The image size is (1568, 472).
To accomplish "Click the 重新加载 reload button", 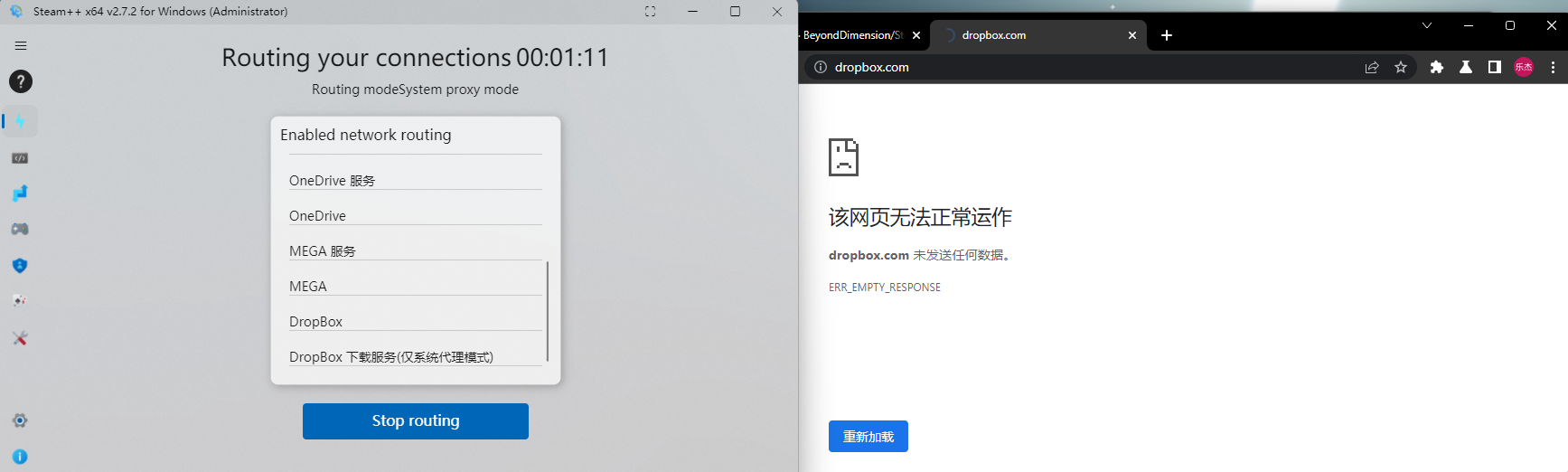I will pyautogui.click(x=869, y=437).
